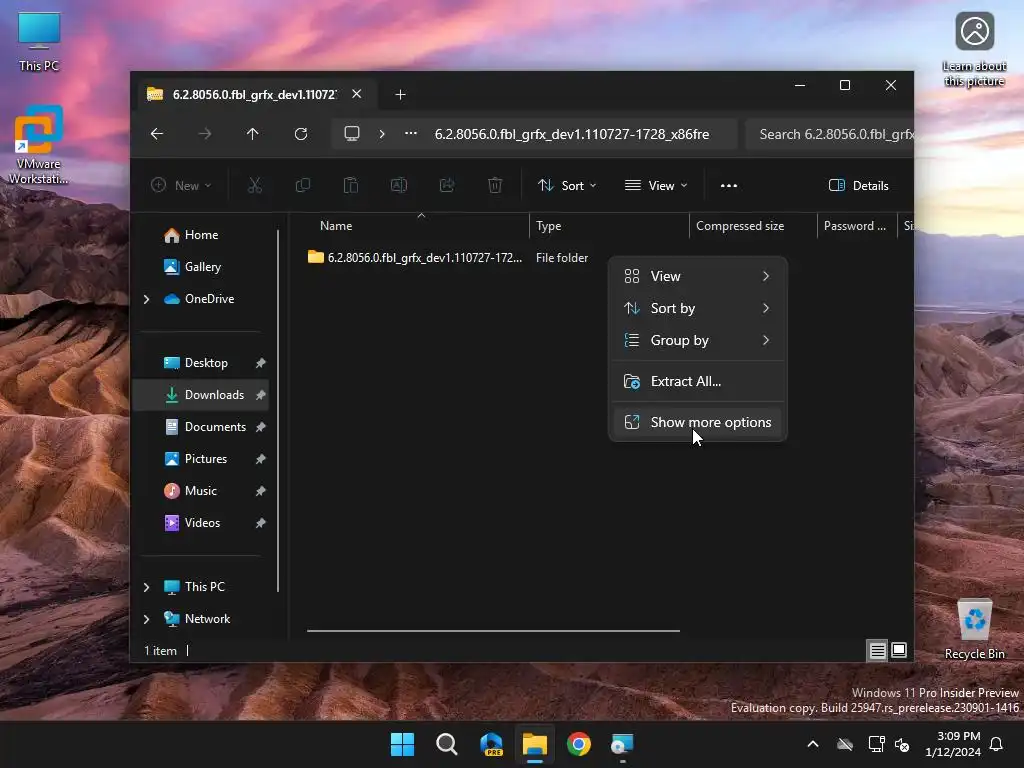Open Group by submenu in context menu
Viewport: 1024px width, 768px height.
[697, 340]
